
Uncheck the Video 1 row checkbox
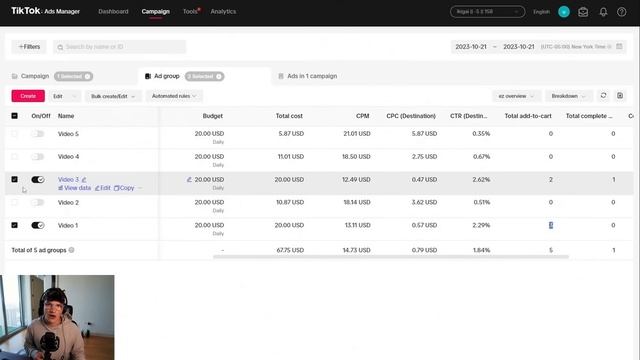point(14,225)
